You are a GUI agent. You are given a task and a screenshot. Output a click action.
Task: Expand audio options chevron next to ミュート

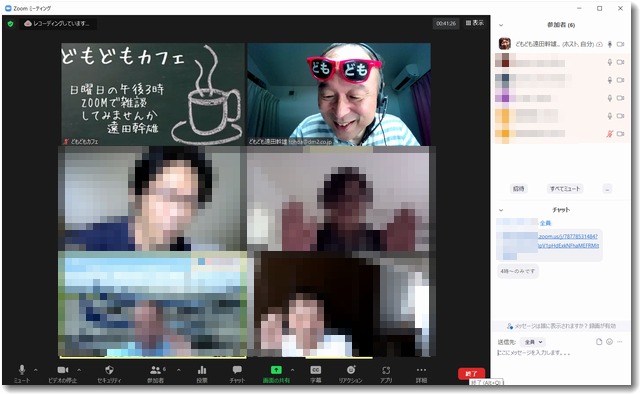[x=36, y=370]
